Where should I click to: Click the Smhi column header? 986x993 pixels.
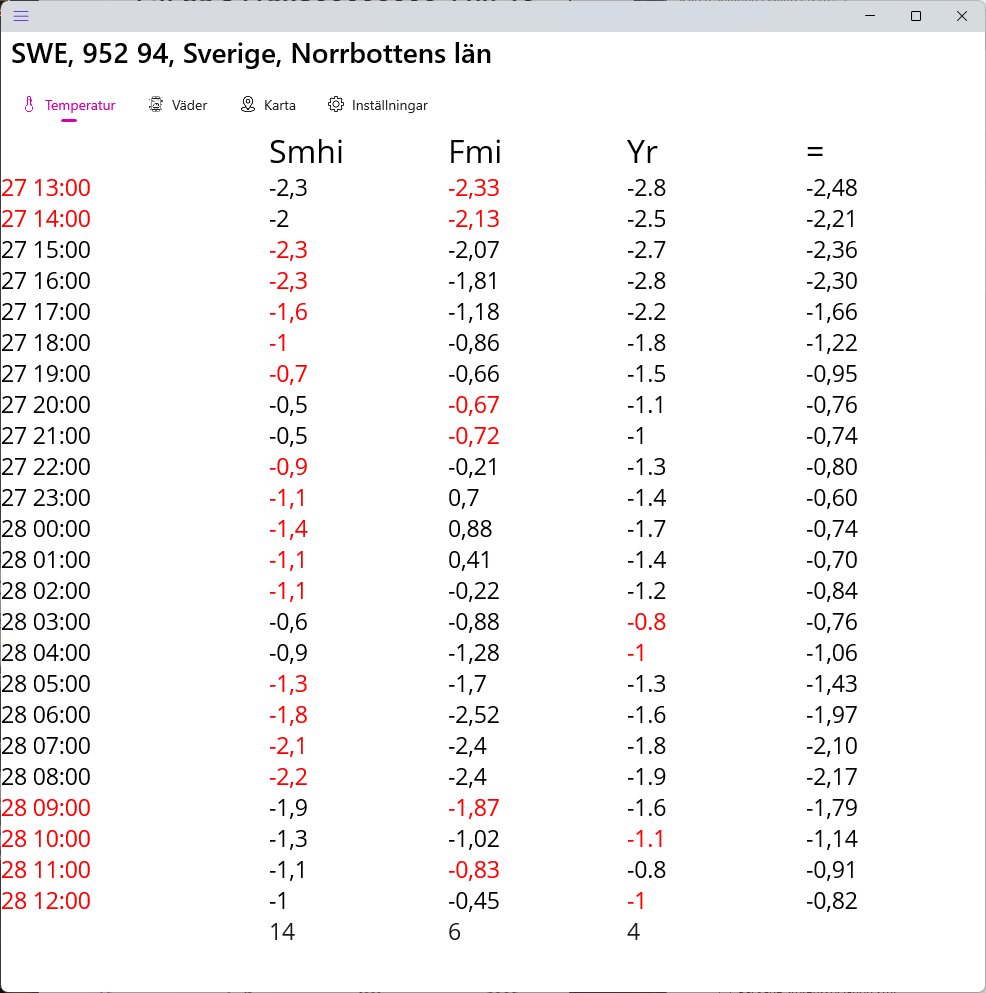(x=306, y=152)
